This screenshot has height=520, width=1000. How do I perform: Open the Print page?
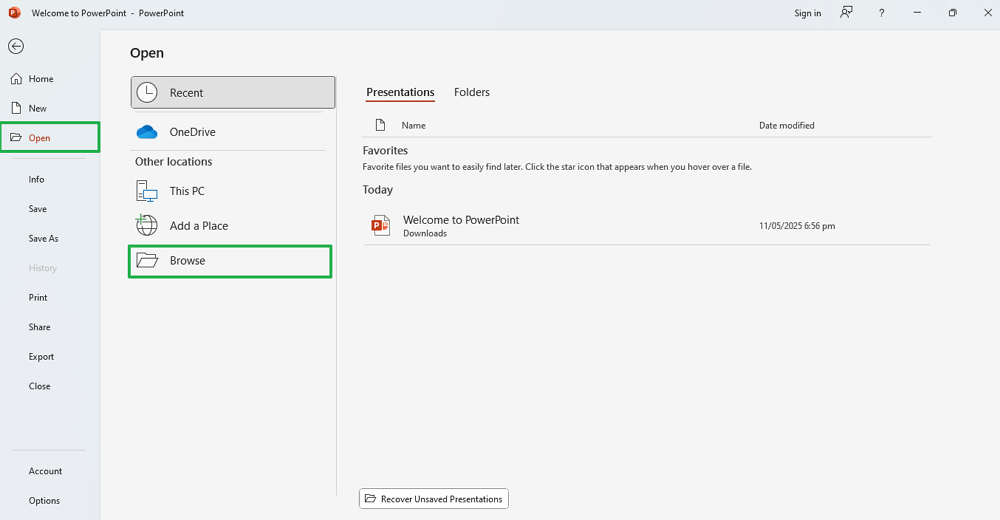pos(38,297)
